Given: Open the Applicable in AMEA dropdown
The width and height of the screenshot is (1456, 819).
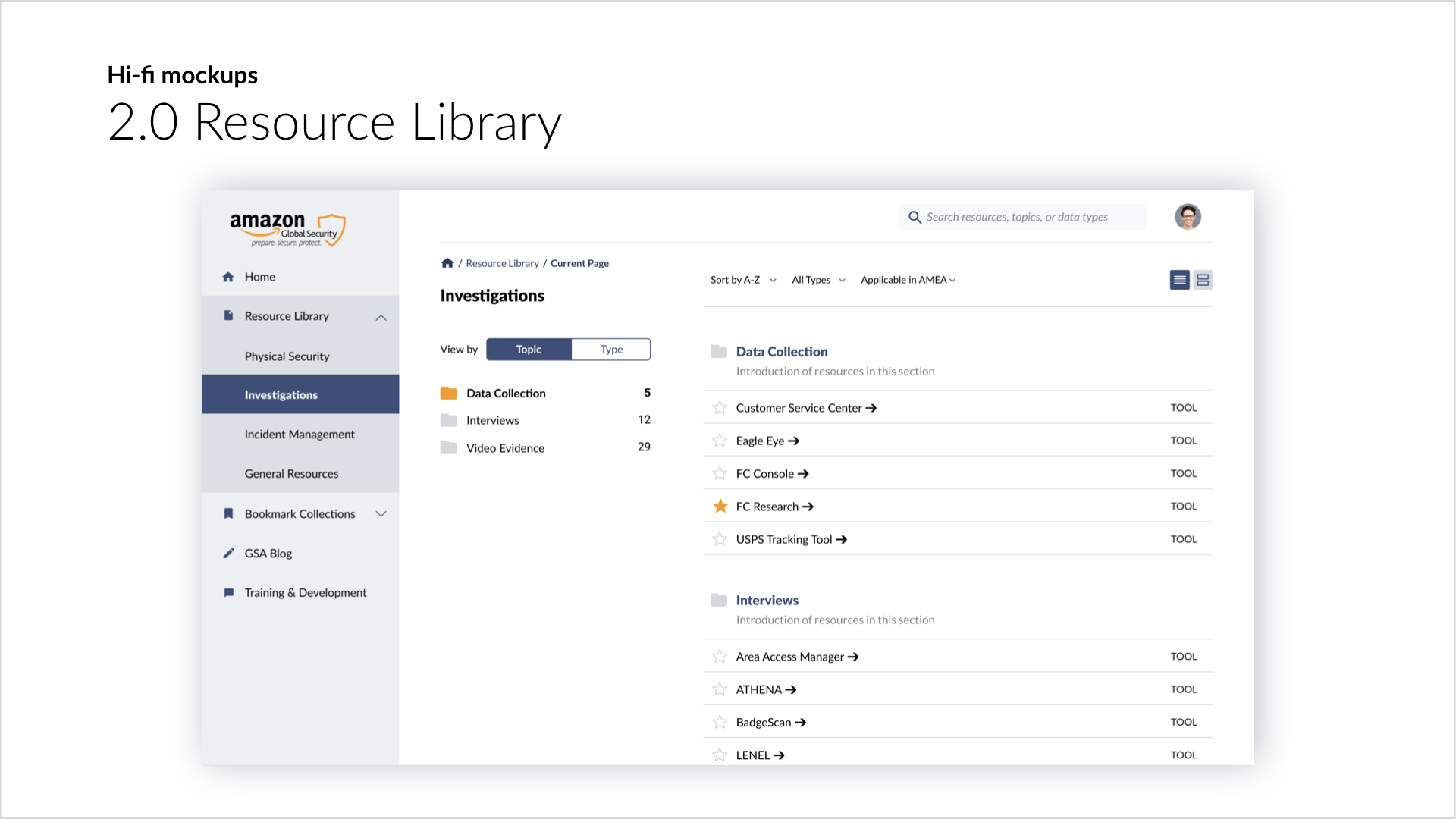Looking at the screenshot, I should [908, 280].
